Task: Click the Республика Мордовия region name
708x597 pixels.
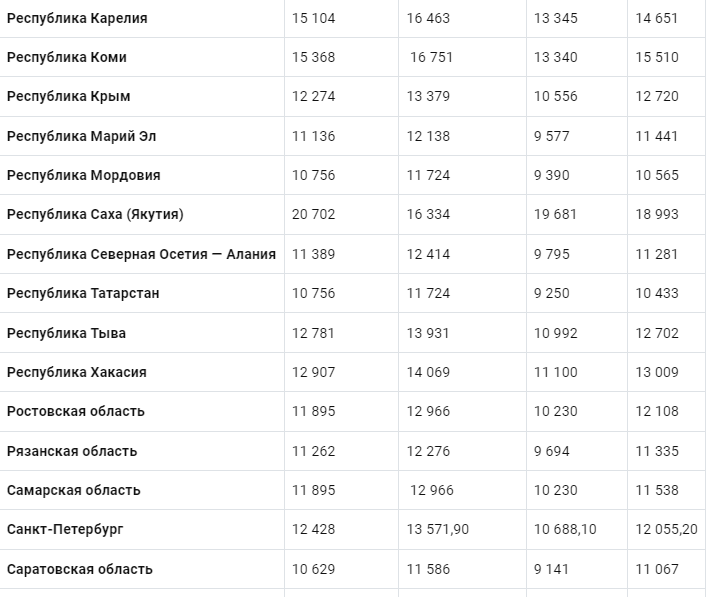Action: pos(84,175)
